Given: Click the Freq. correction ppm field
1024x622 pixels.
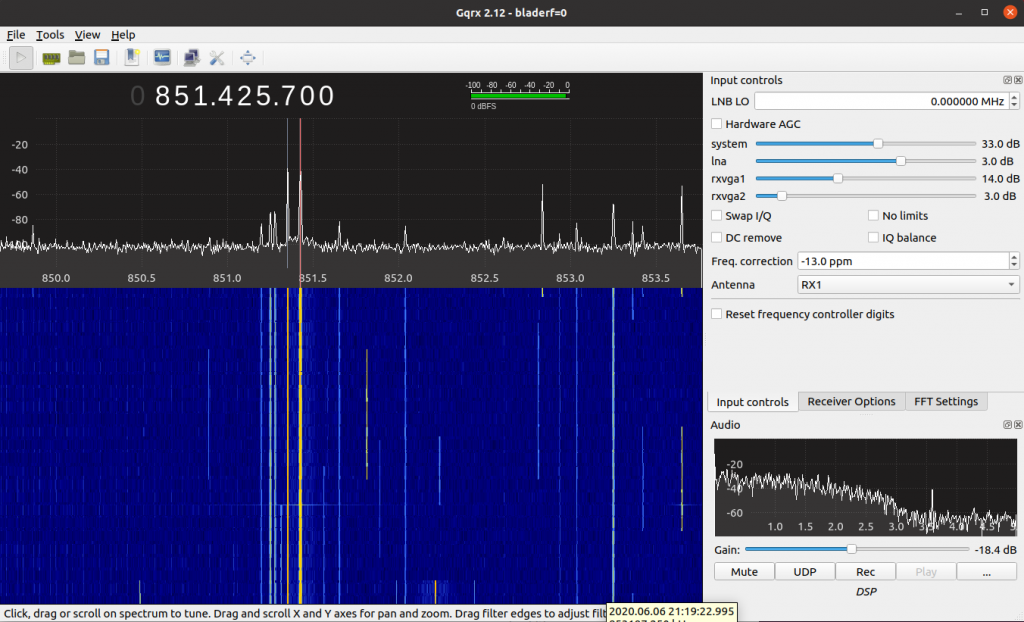Looking at the screenshot, I should click(903, 261).
